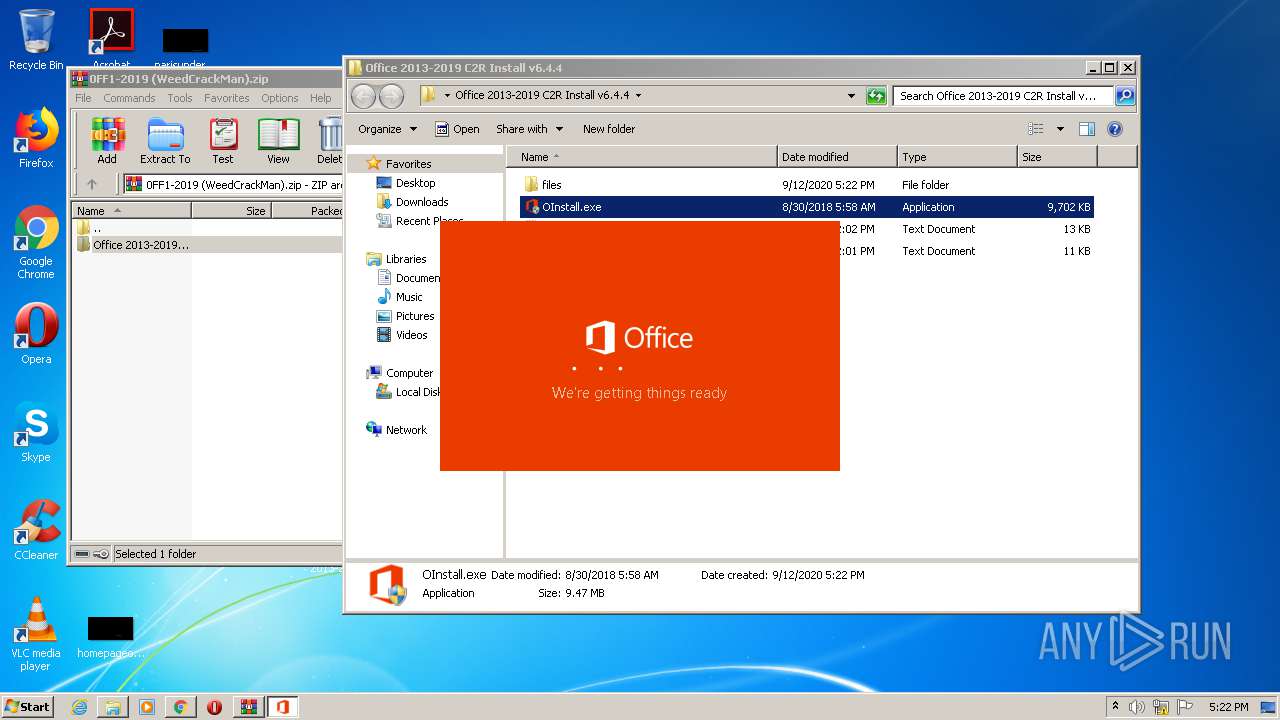1280x720 pixels.
Task: Open Music library
Action: (x=400, y=297)
